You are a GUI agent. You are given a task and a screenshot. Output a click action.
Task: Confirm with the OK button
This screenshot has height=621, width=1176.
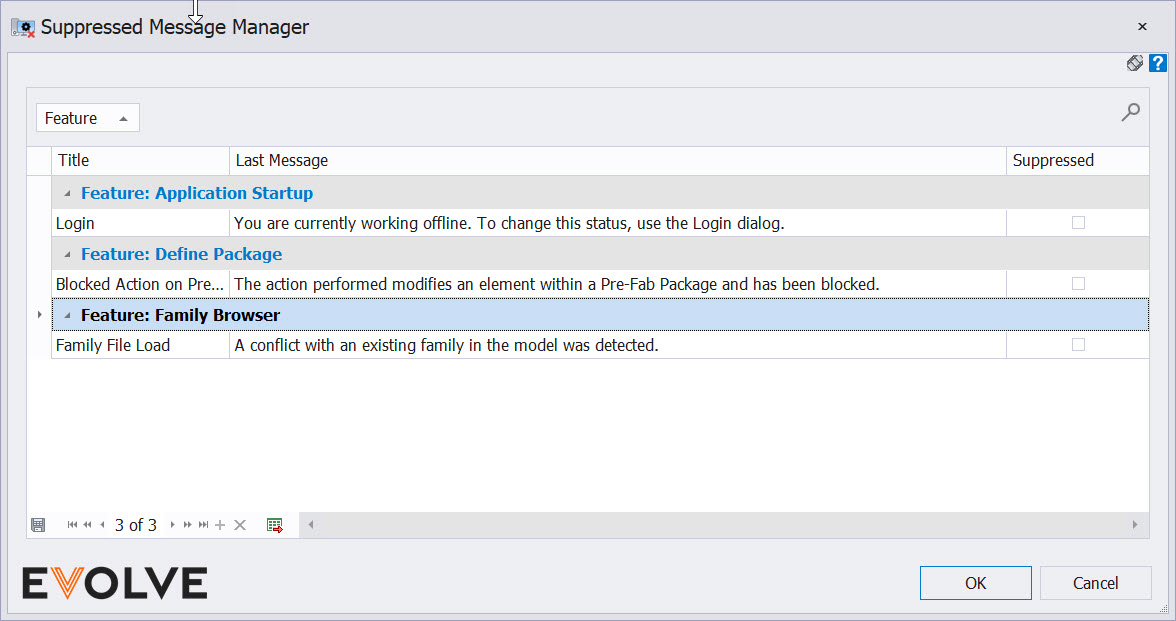click(976, 583)
